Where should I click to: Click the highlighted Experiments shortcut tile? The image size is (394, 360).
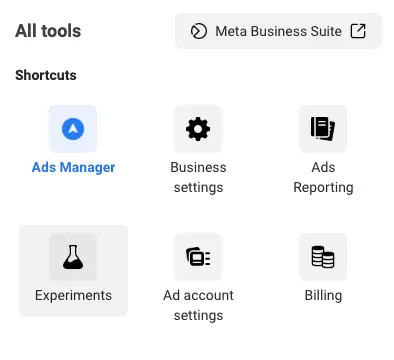[x=73, y=271]
